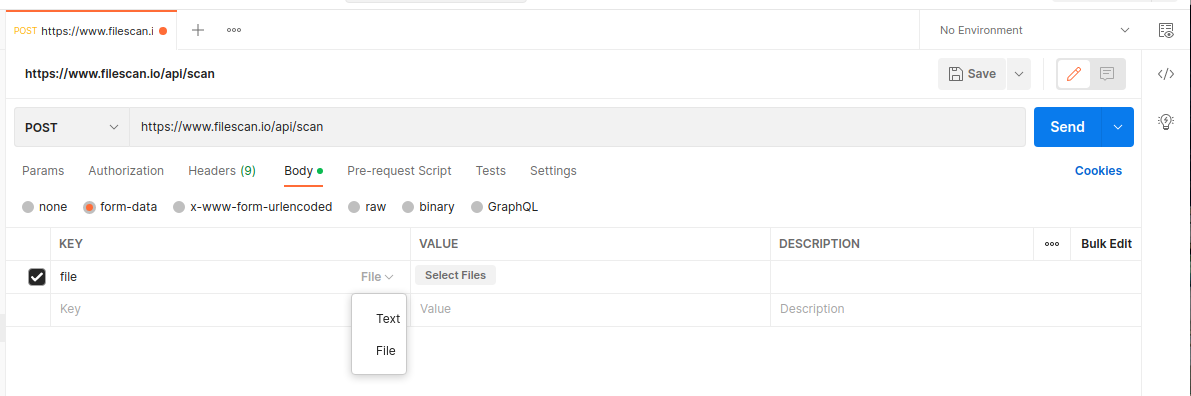Switch to pencil edit mode icon

1074,74
